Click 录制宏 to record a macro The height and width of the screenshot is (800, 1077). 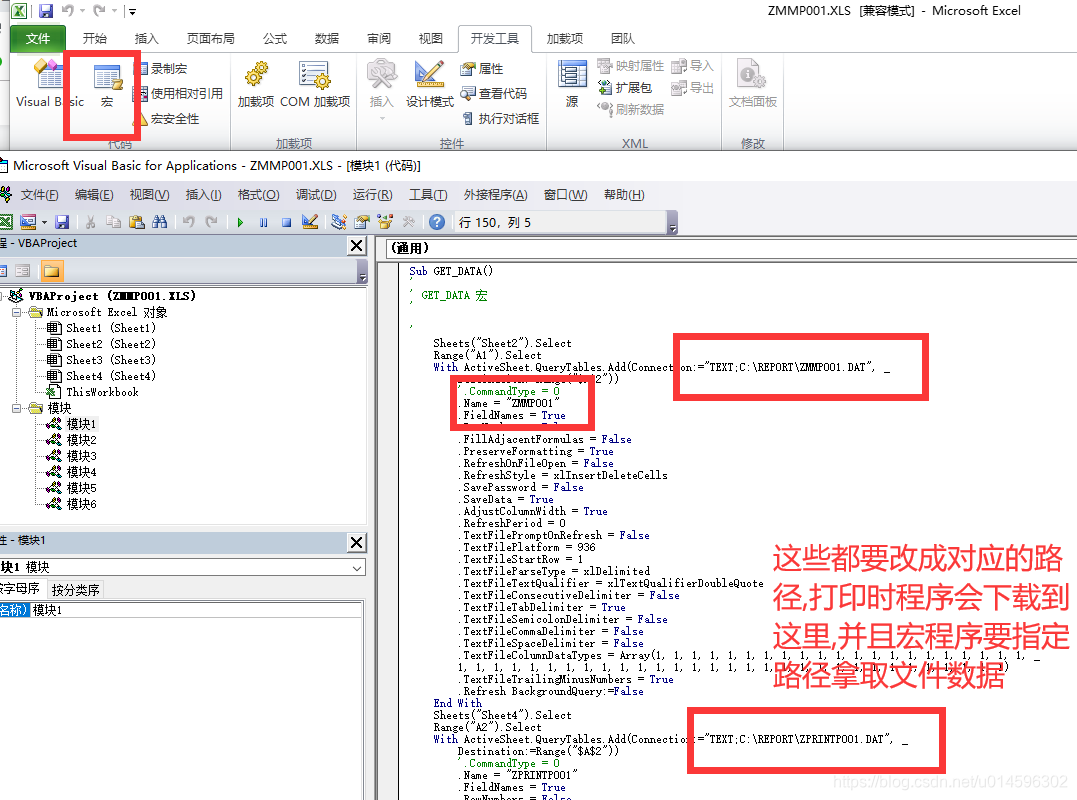(162, 68)
